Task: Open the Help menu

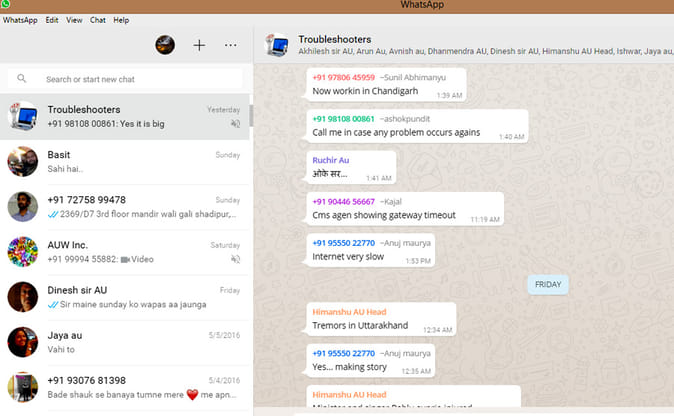Action: click(x=121, y=20)
